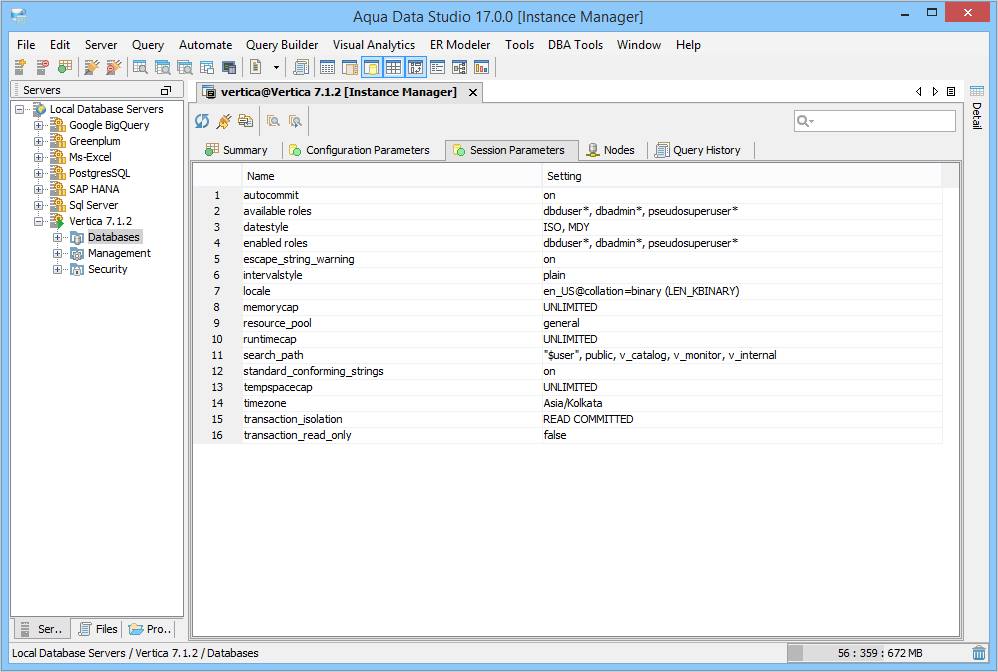Click the first magnifier-on-table toolbar icon
998x672 pixels.
pos(140,67)
